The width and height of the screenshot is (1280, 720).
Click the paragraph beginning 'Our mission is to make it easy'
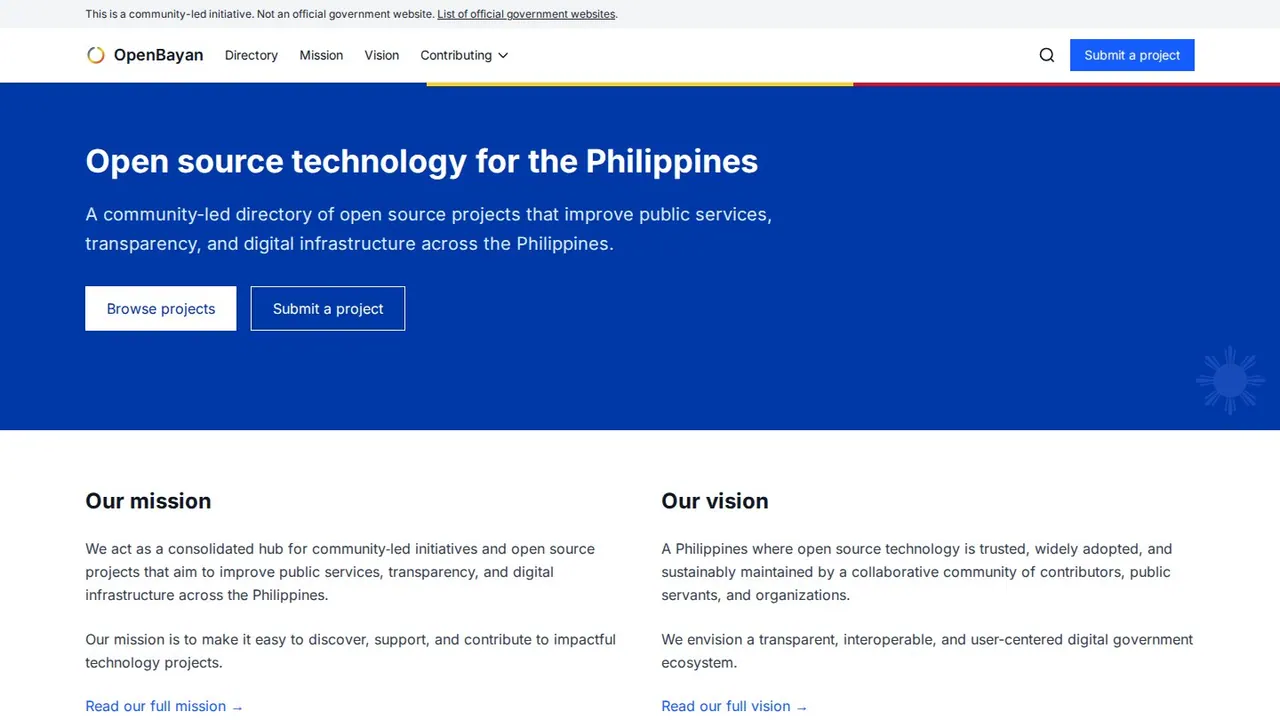click(x=350, y=651)
